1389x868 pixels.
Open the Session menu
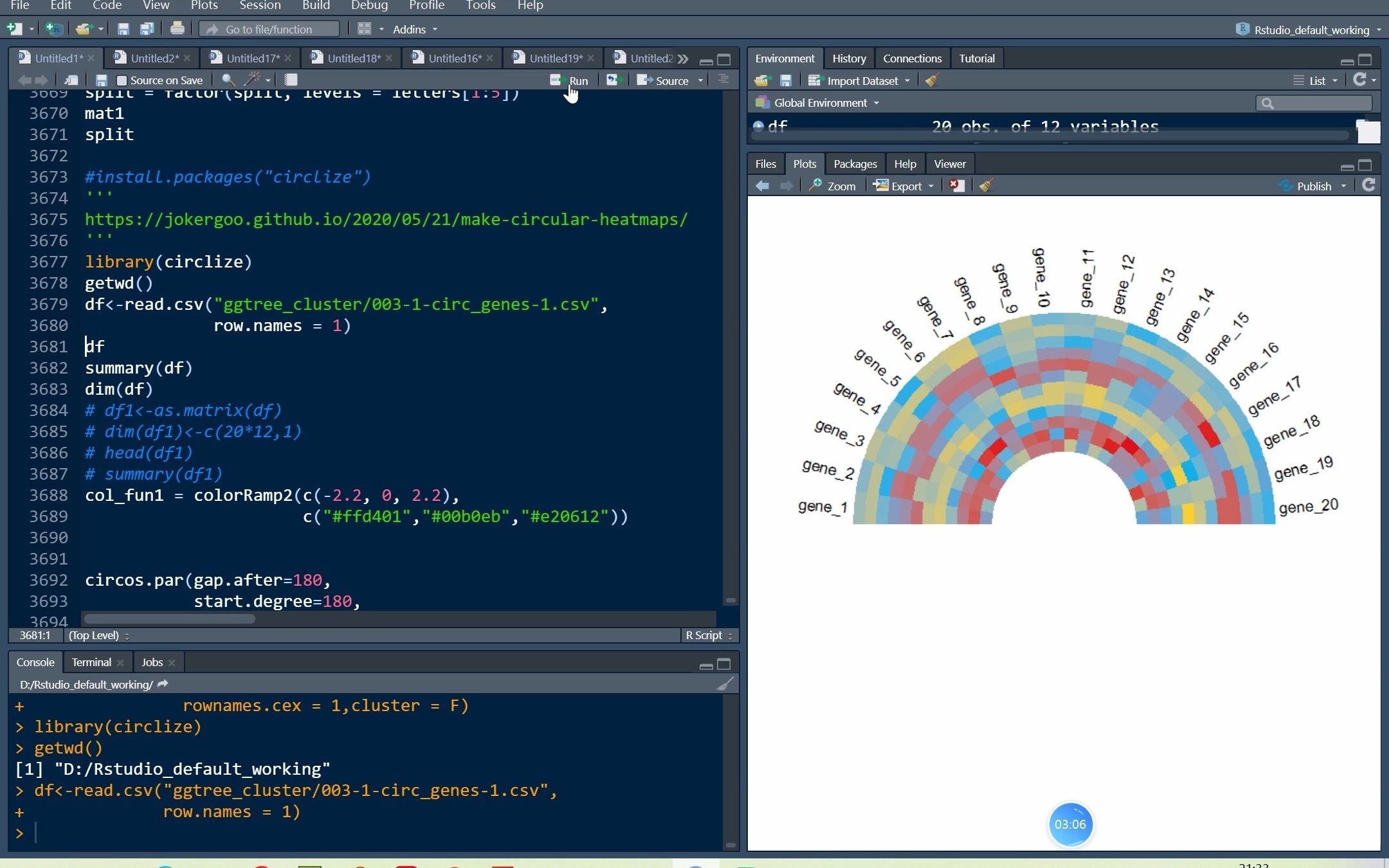260,6
